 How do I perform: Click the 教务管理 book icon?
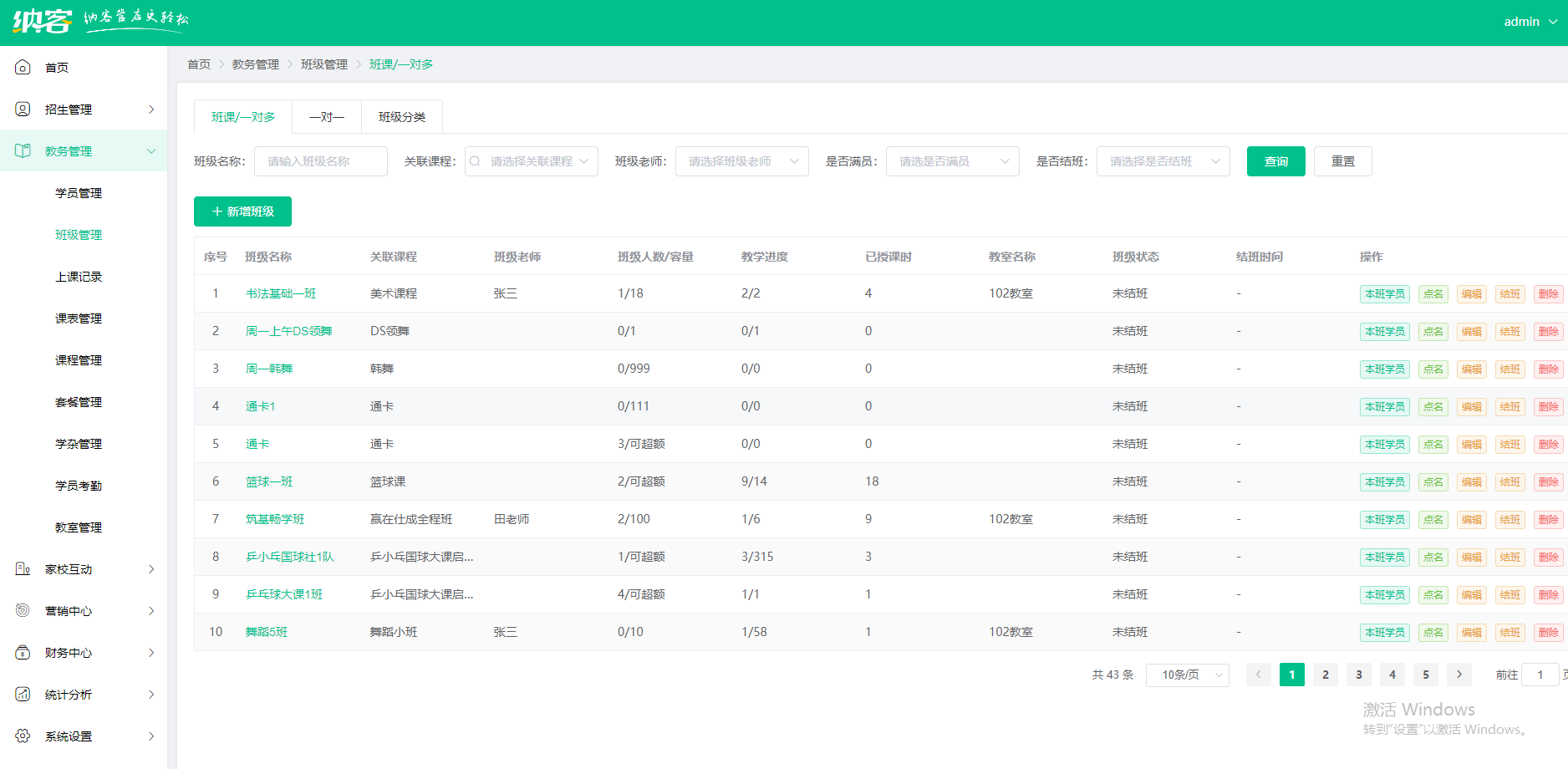pyautogui.click(x=23, y=151)
